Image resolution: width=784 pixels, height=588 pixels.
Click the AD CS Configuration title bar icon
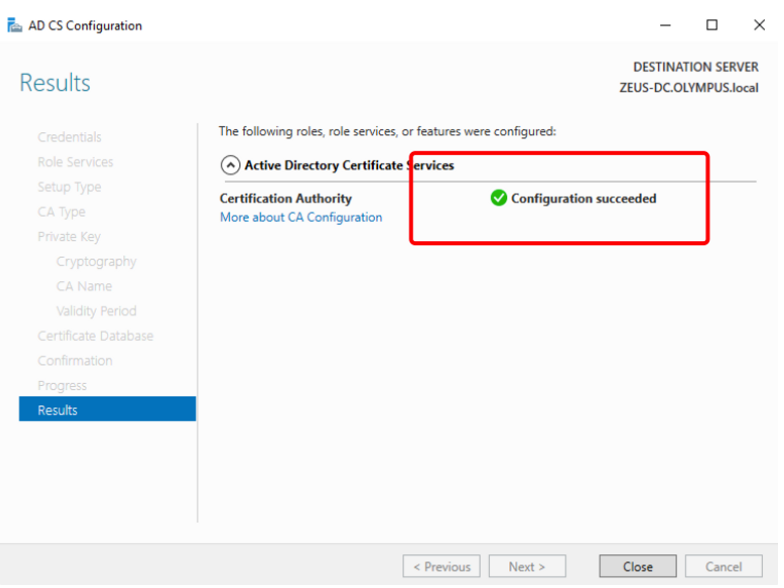(15, 25)
